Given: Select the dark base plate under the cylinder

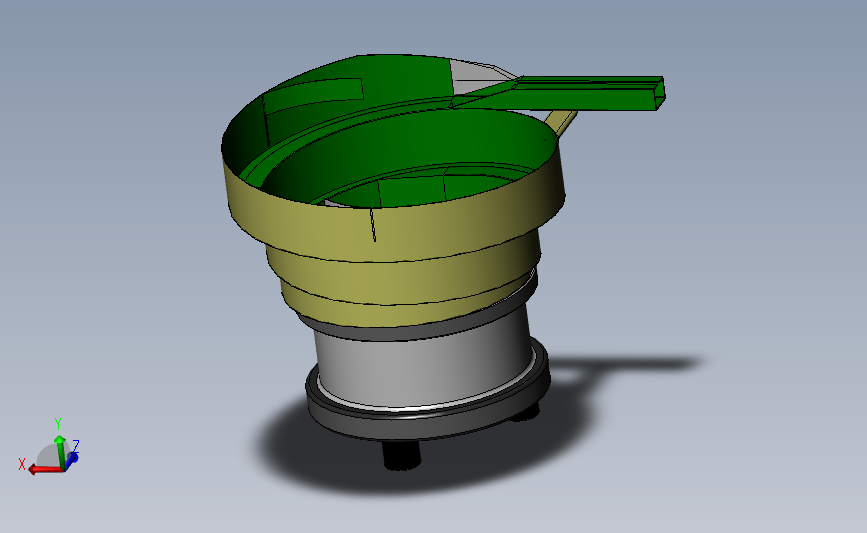Looking at the screenshot, I should (429, 420).
